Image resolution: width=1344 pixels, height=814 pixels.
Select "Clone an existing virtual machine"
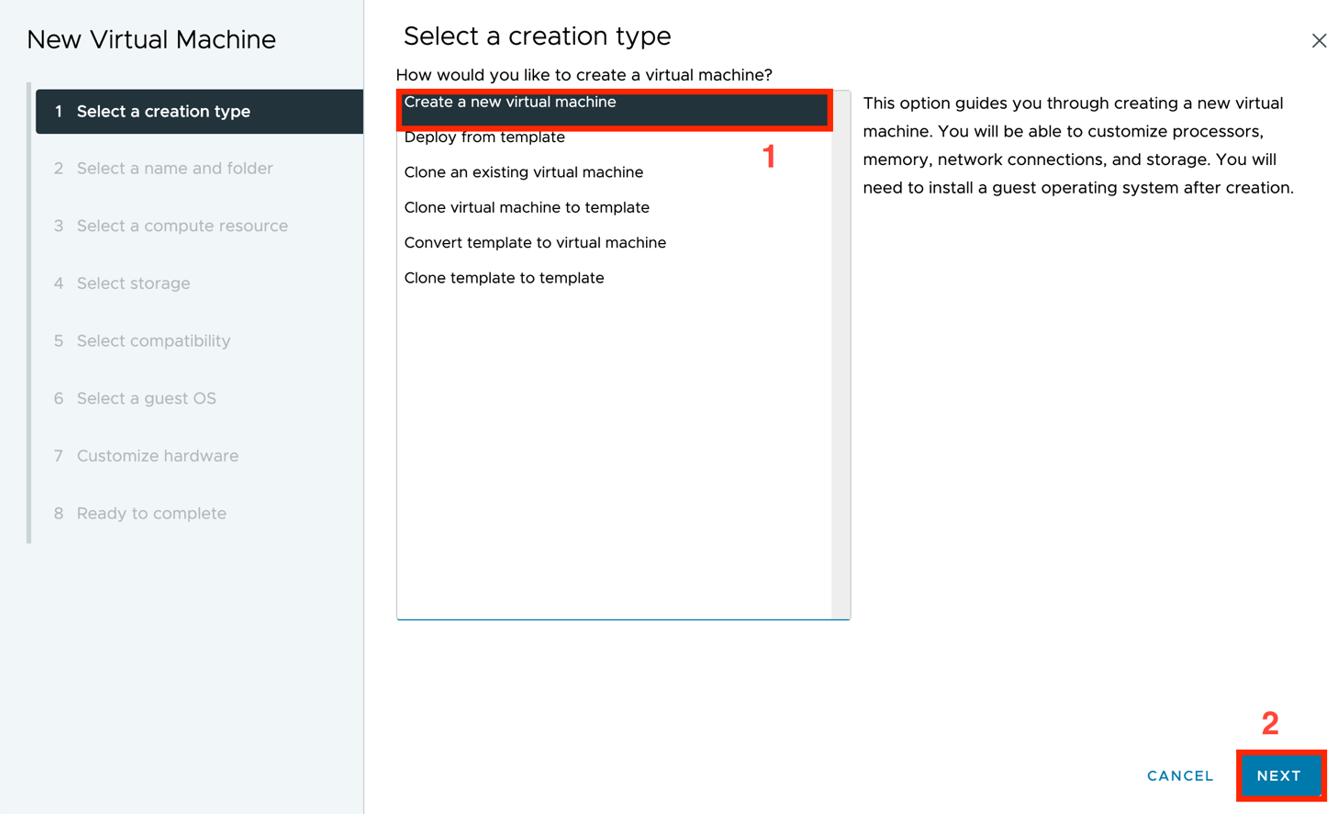[523, 173]
